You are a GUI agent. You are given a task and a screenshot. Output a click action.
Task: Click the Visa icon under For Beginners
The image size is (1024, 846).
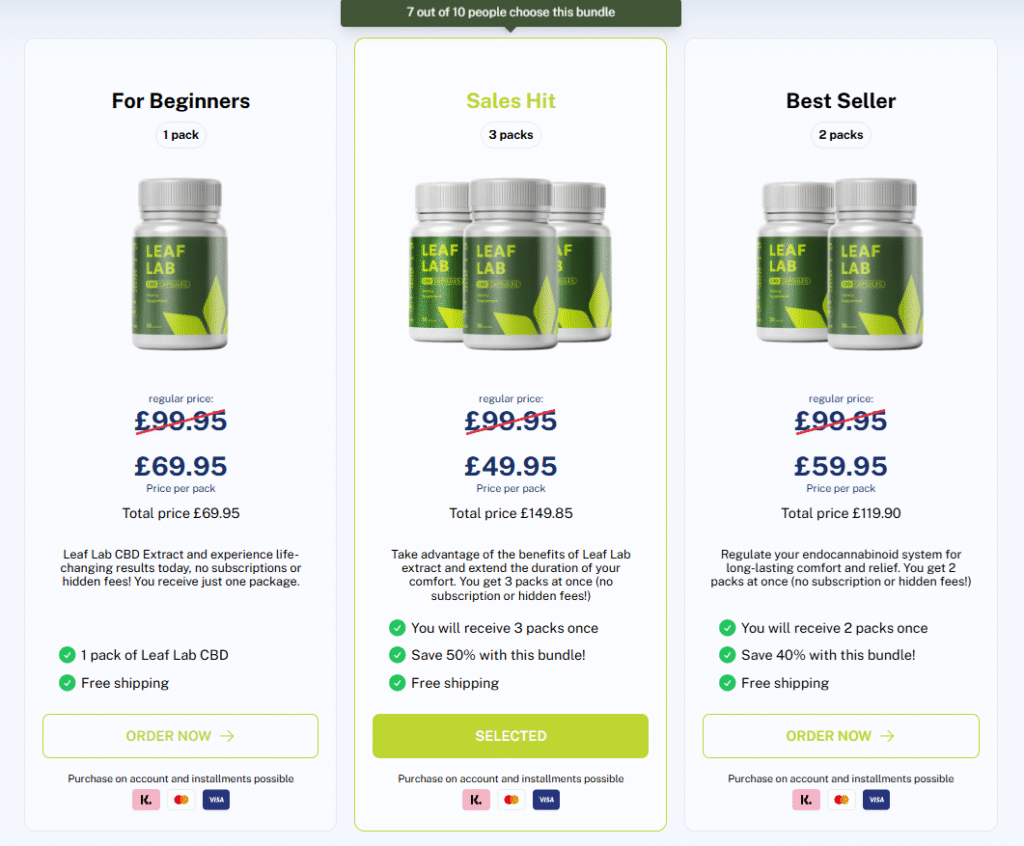[216, 800]
